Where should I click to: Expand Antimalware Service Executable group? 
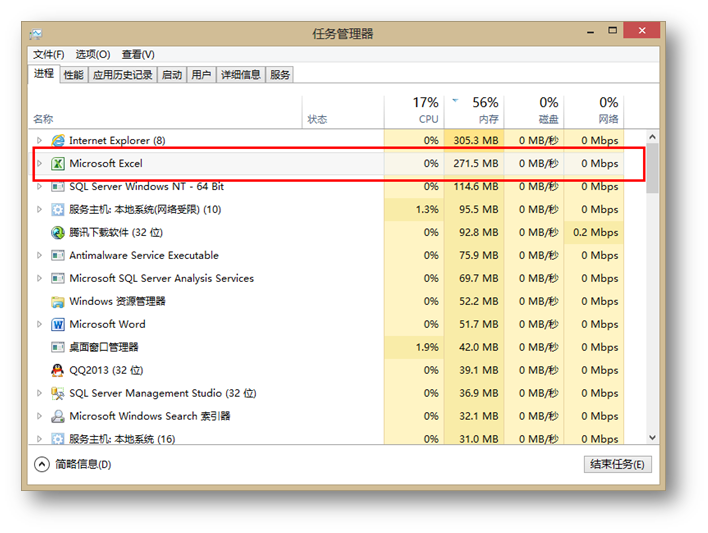pyautogui.click(x=39, y=256)
